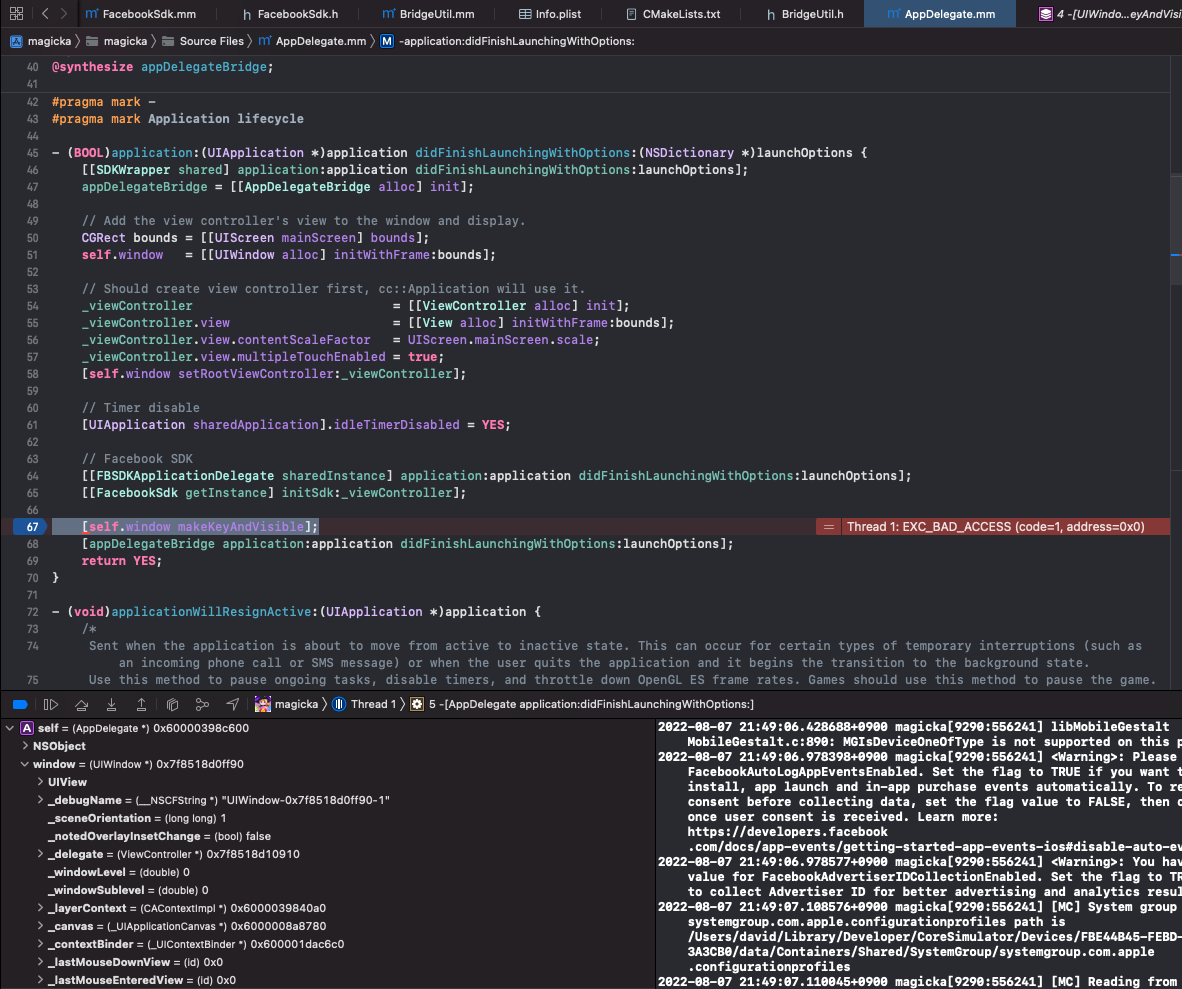Click the Step Over debug button
The image size is (1182, 989).
coord(82,704)
